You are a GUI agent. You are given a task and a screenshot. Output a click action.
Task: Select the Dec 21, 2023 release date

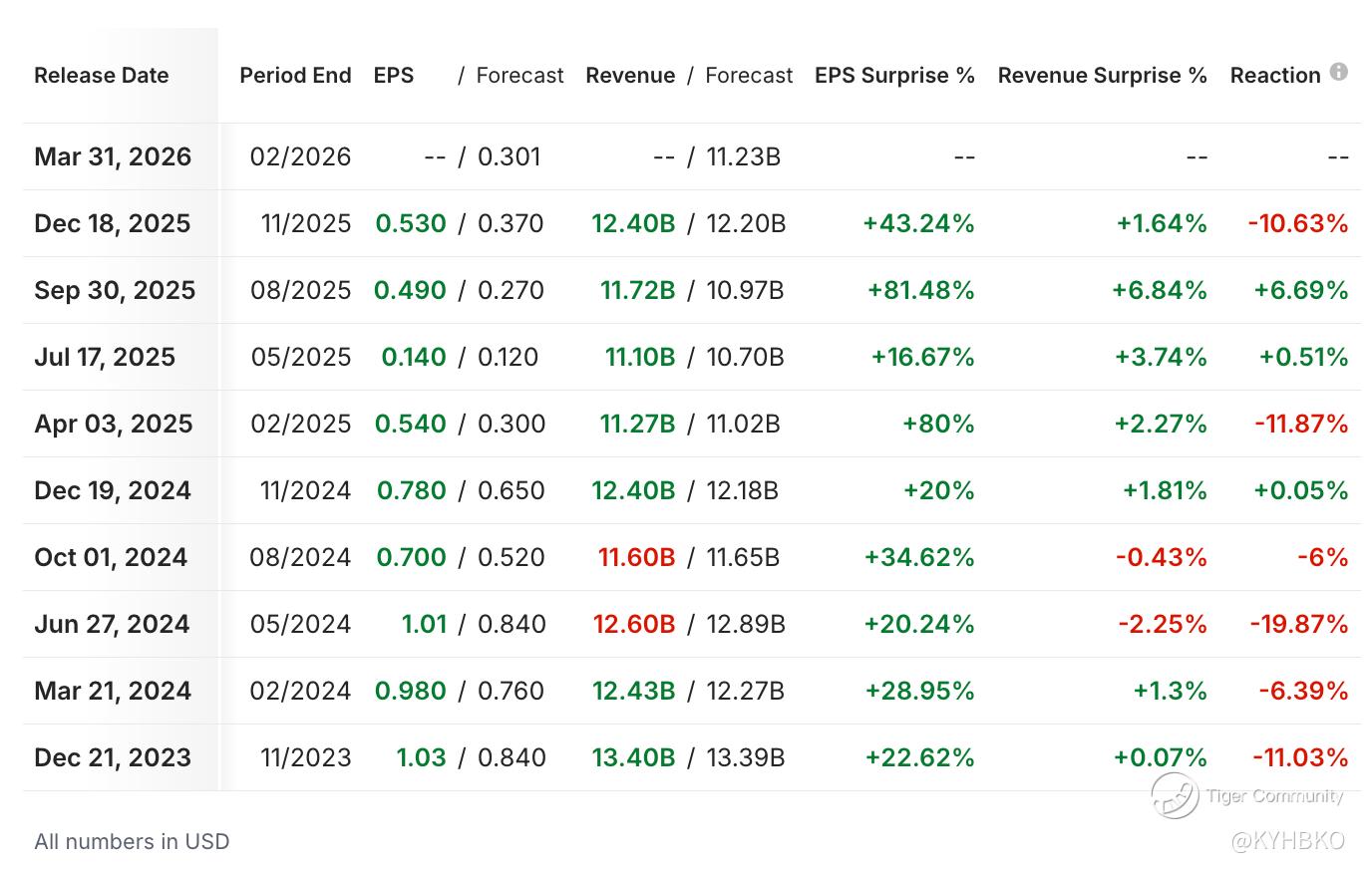tap(113, 757)
